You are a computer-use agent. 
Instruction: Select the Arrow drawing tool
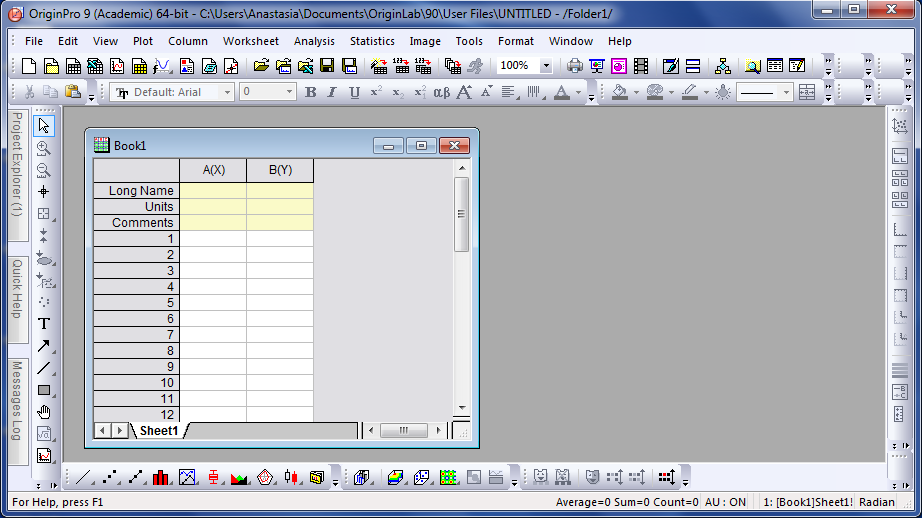44,346
